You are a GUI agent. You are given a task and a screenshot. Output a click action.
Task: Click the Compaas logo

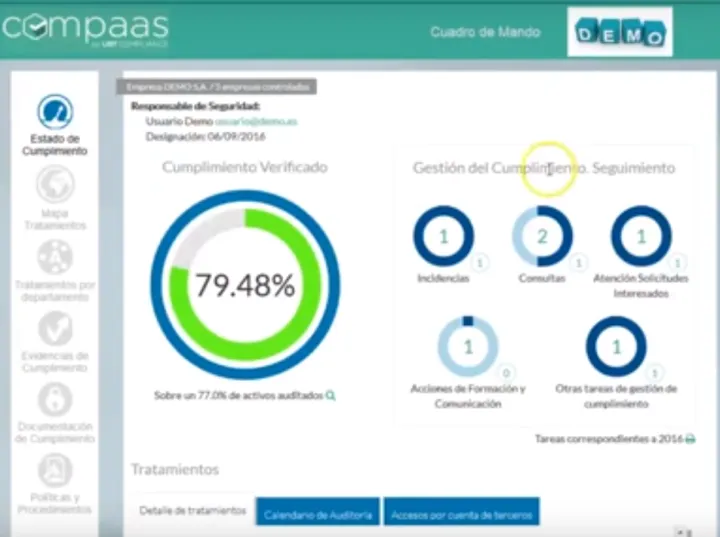pos(84,28)
